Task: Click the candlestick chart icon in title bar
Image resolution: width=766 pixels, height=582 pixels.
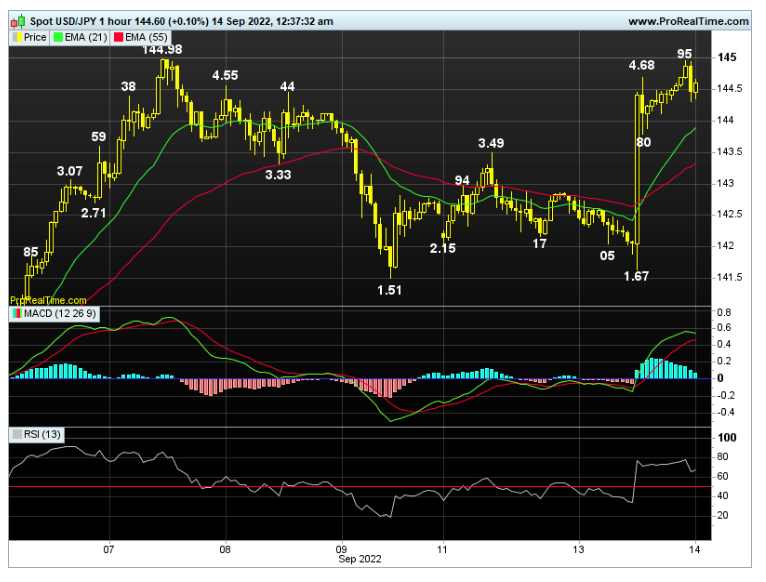Action: (18, 22)
